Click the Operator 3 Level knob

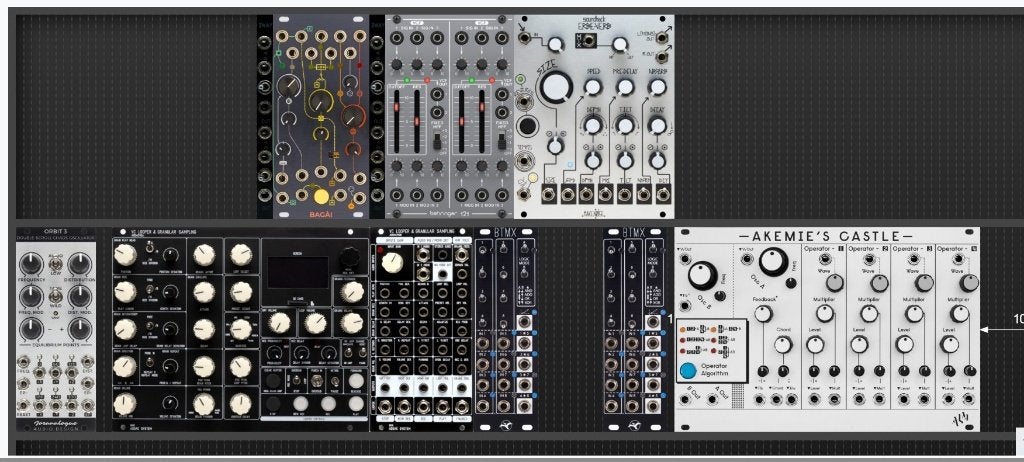(x=904, y=344)
